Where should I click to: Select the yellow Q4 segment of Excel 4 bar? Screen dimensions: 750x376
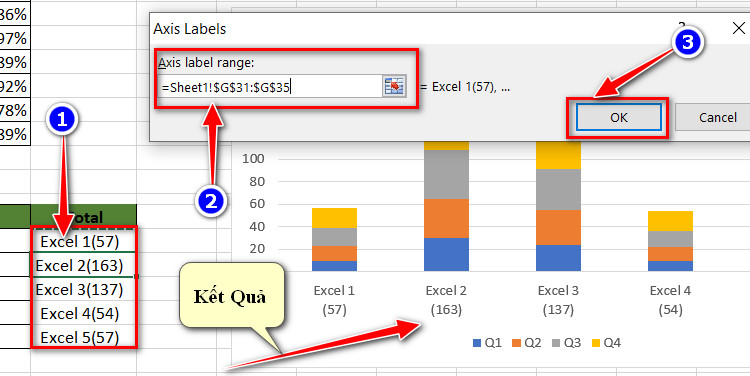tap(670, 221)
